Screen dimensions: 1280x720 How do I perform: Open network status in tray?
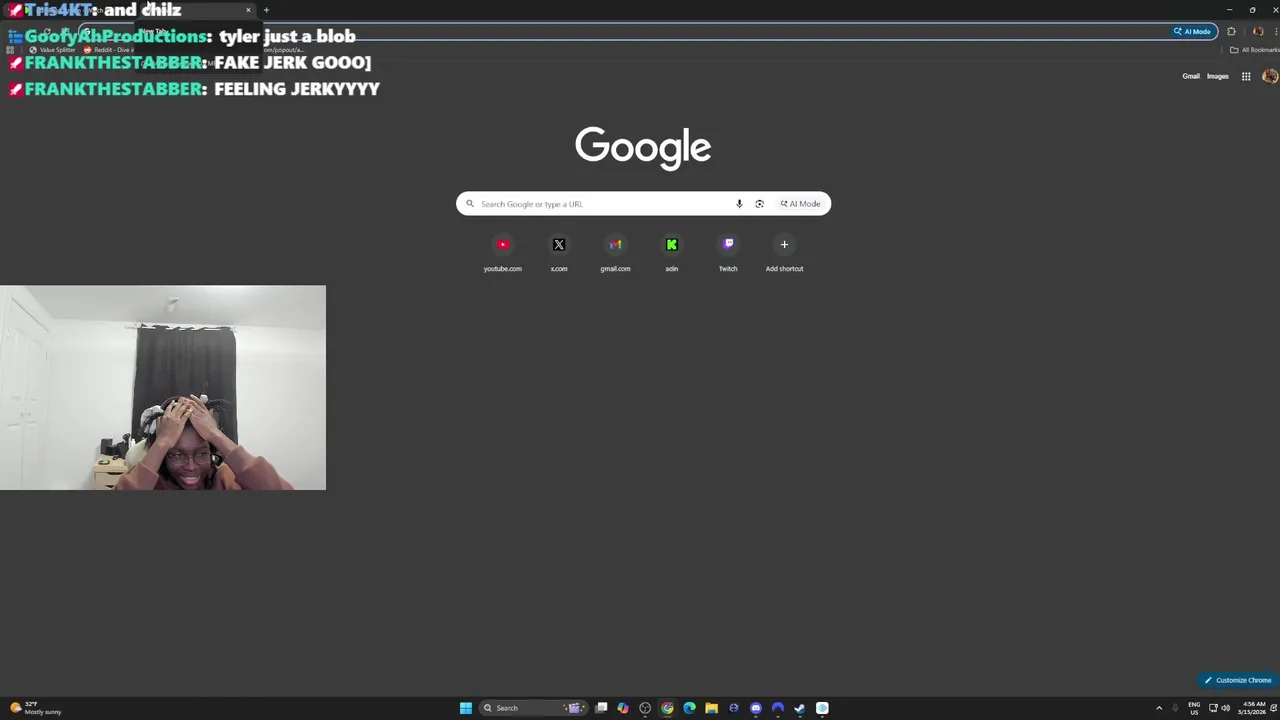coord(1213,708)
